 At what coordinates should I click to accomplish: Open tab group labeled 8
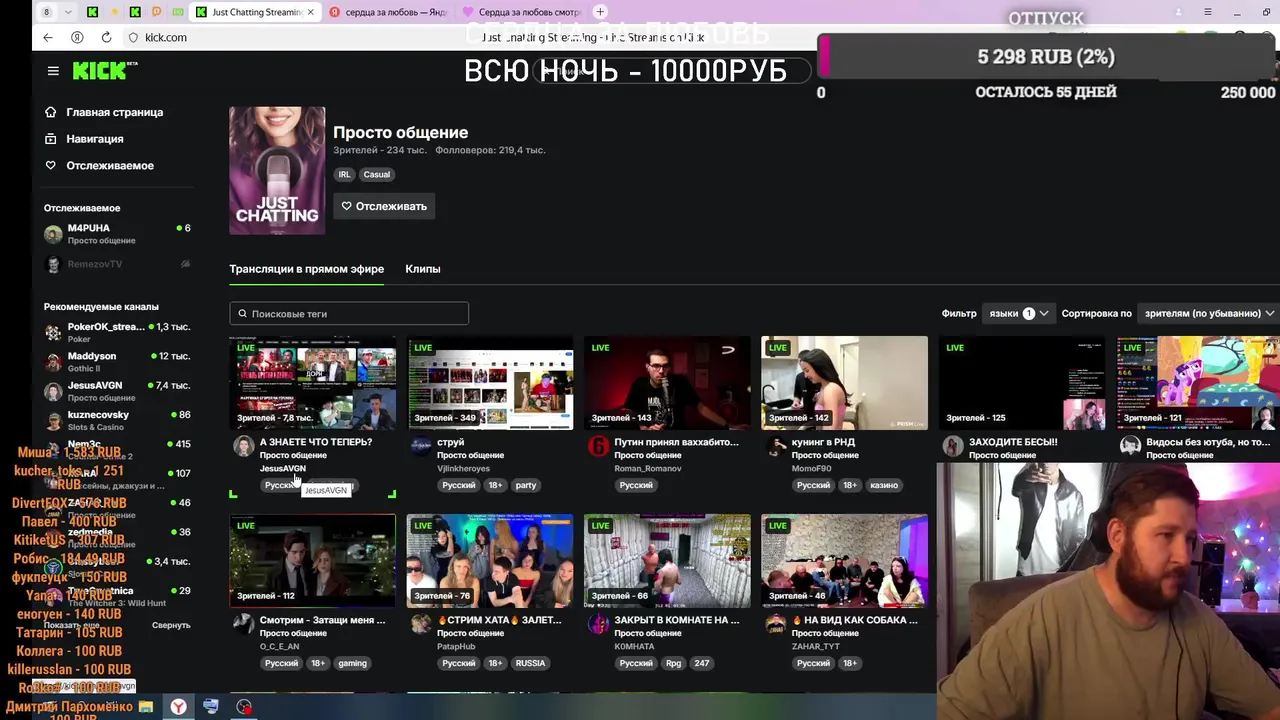[x=46, y=12]
